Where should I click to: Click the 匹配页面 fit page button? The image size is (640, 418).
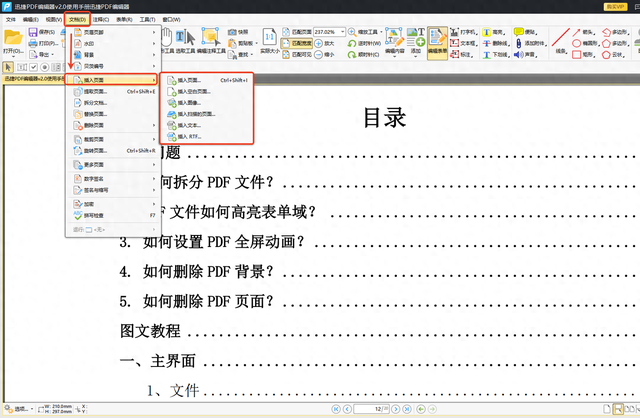point(297,32)
